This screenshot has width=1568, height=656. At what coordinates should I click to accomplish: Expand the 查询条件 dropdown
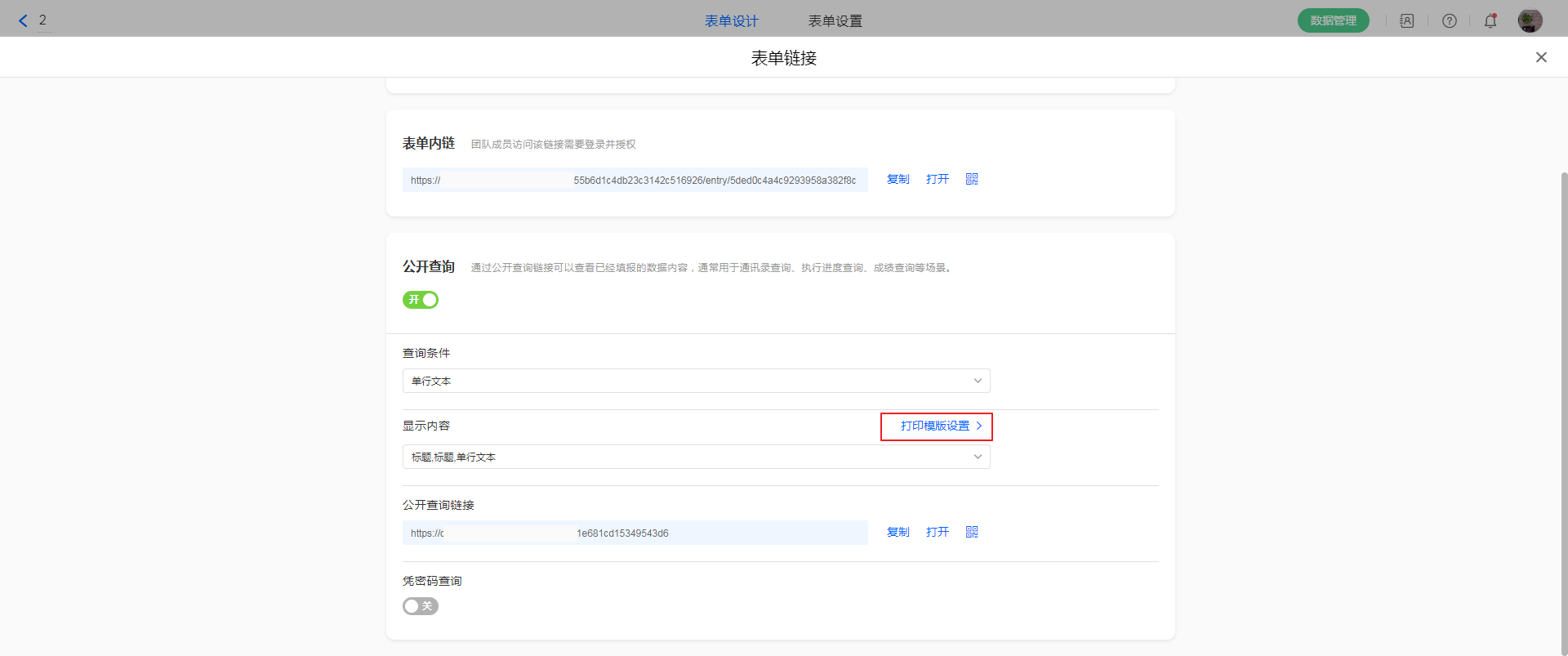[696, 381]
